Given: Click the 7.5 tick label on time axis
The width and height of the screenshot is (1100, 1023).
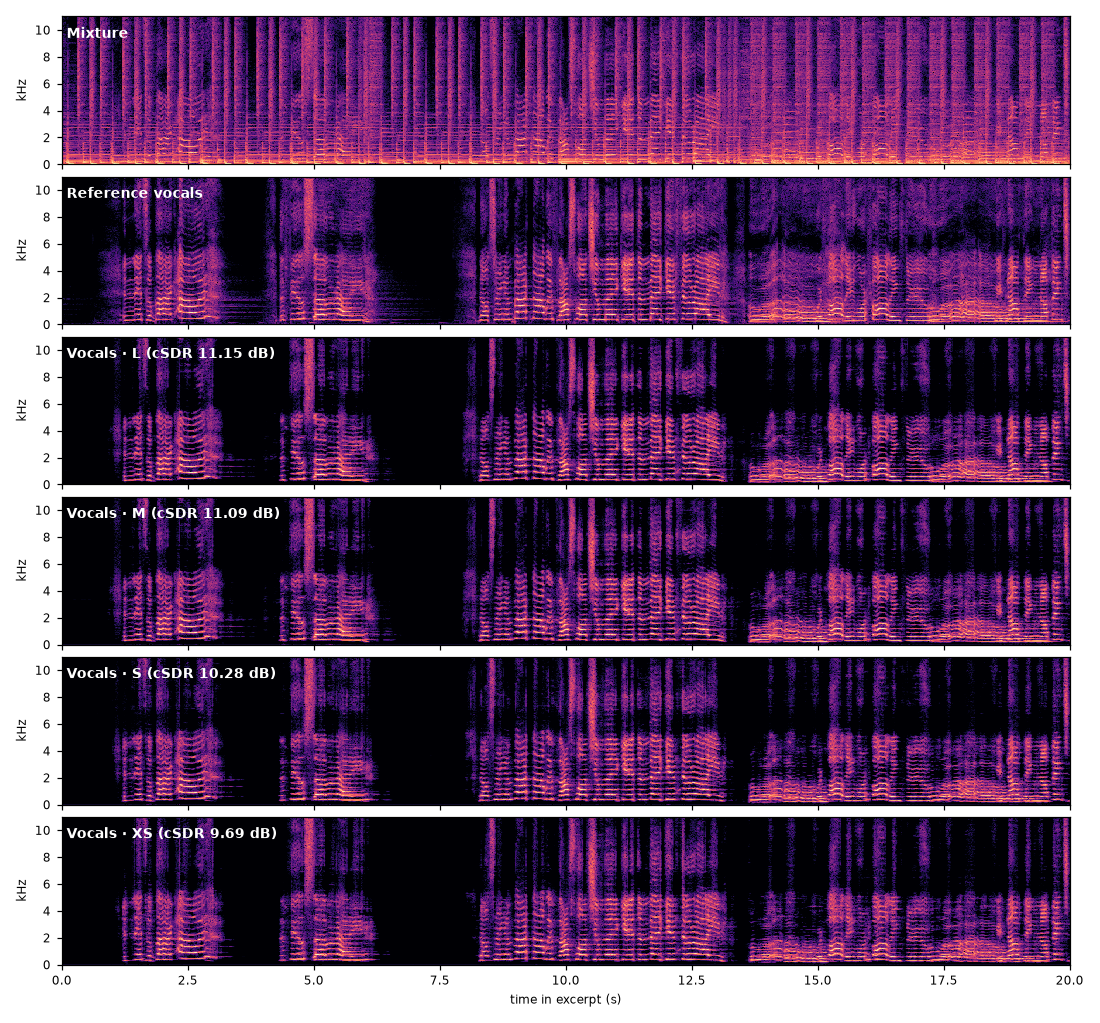Looking at the screenshot, I should click(x=440, y=980).
